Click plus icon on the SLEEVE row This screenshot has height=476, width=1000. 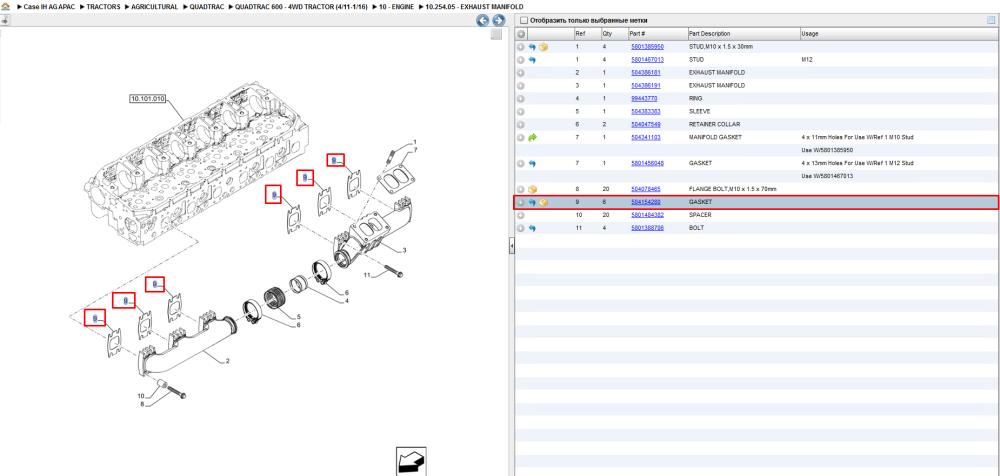click(x=521, y=112)
